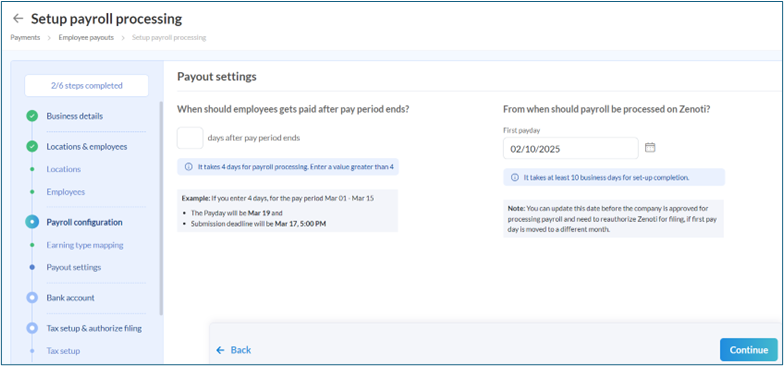
Task: Open Tax setup & authorize filing step
Action: (94, 328)
